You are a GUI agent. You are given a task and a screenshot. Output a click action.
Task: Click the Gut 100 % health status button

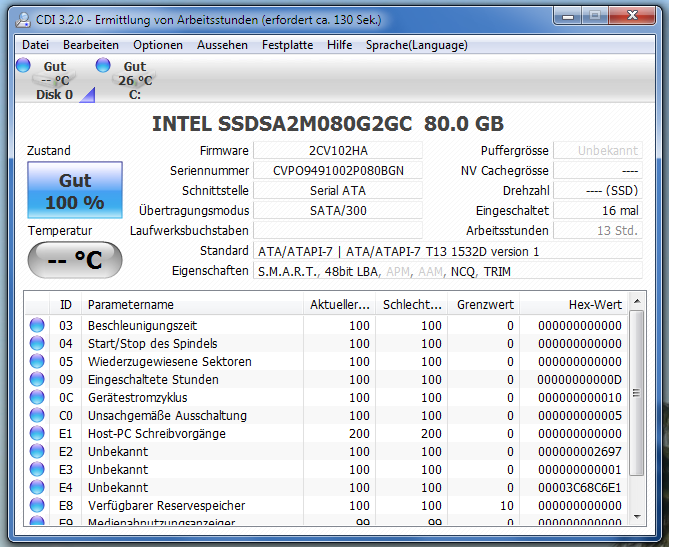coord(75,190)
